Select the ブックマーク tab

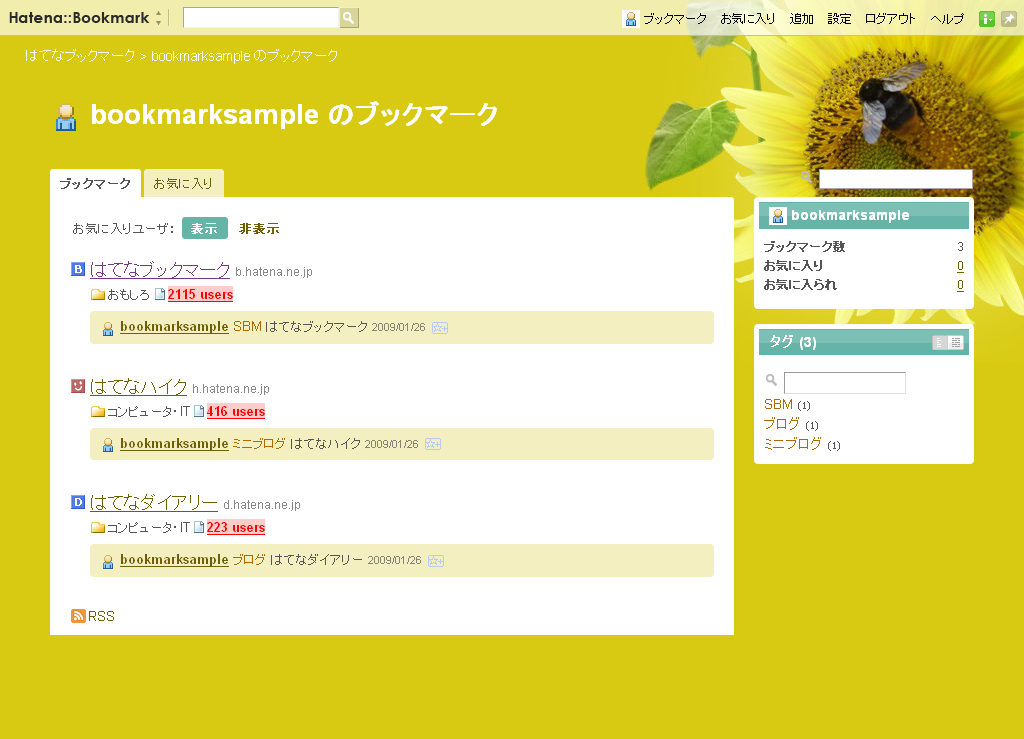[95, 183]
